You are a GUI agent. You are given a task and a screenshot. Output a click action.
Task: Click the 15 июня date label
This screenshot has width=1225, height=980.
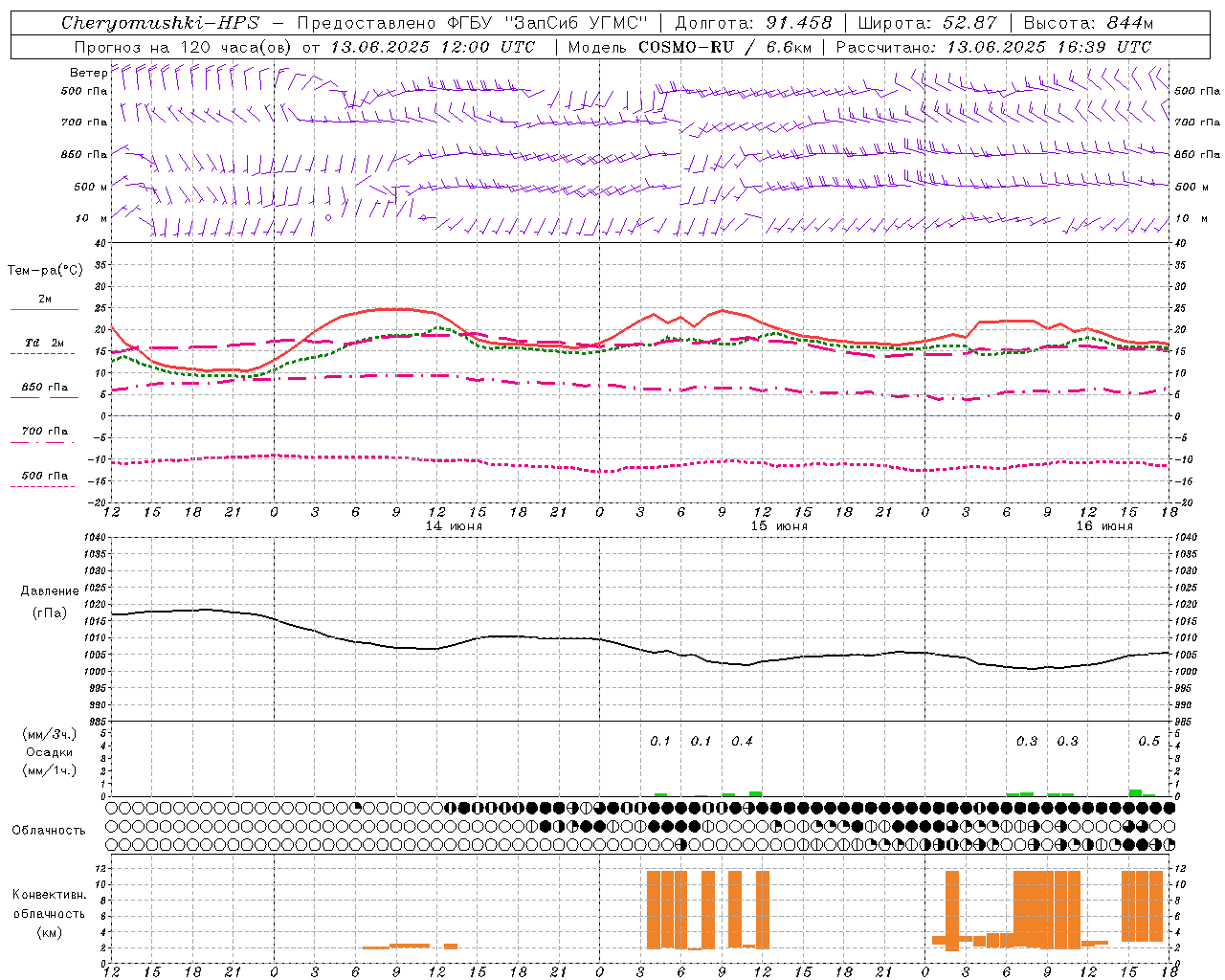779,526
